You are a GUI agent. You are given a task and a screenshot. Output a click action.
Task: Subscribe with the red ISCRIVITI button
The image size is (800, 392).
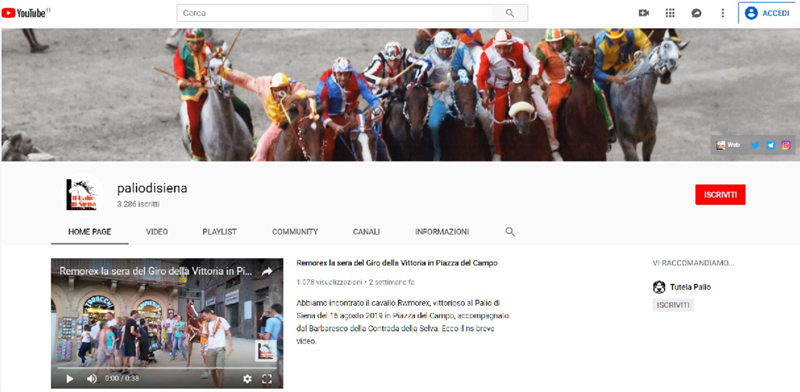click(720, 194)
